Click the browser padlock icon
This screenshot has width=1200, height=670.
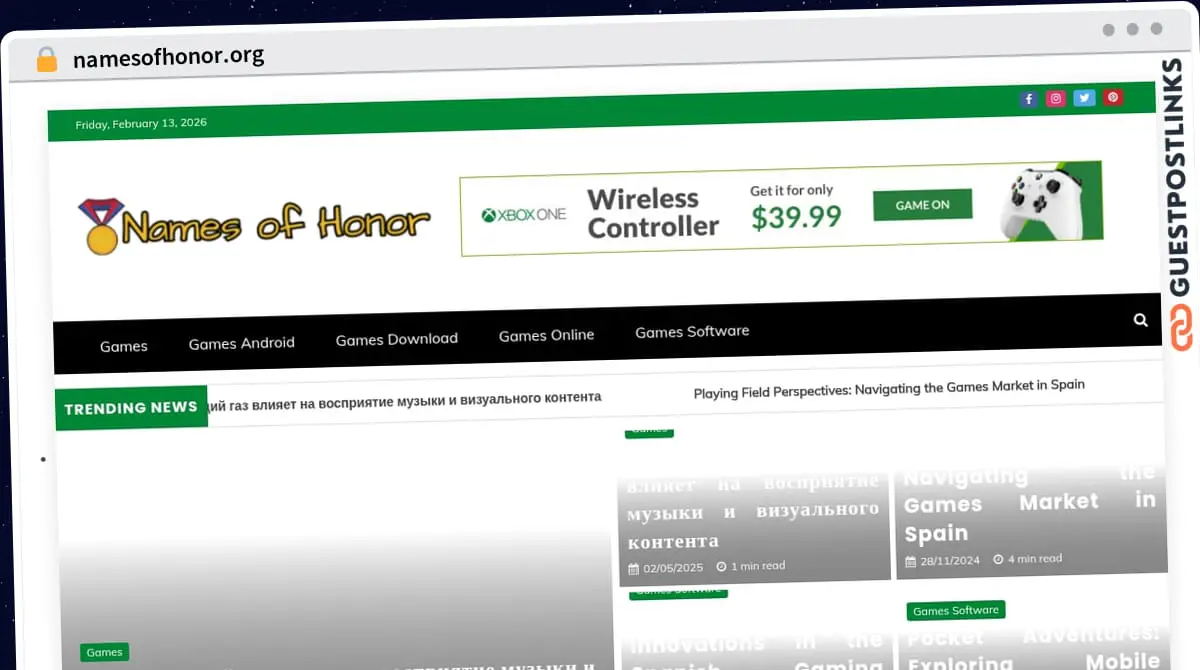click(46, 59)
